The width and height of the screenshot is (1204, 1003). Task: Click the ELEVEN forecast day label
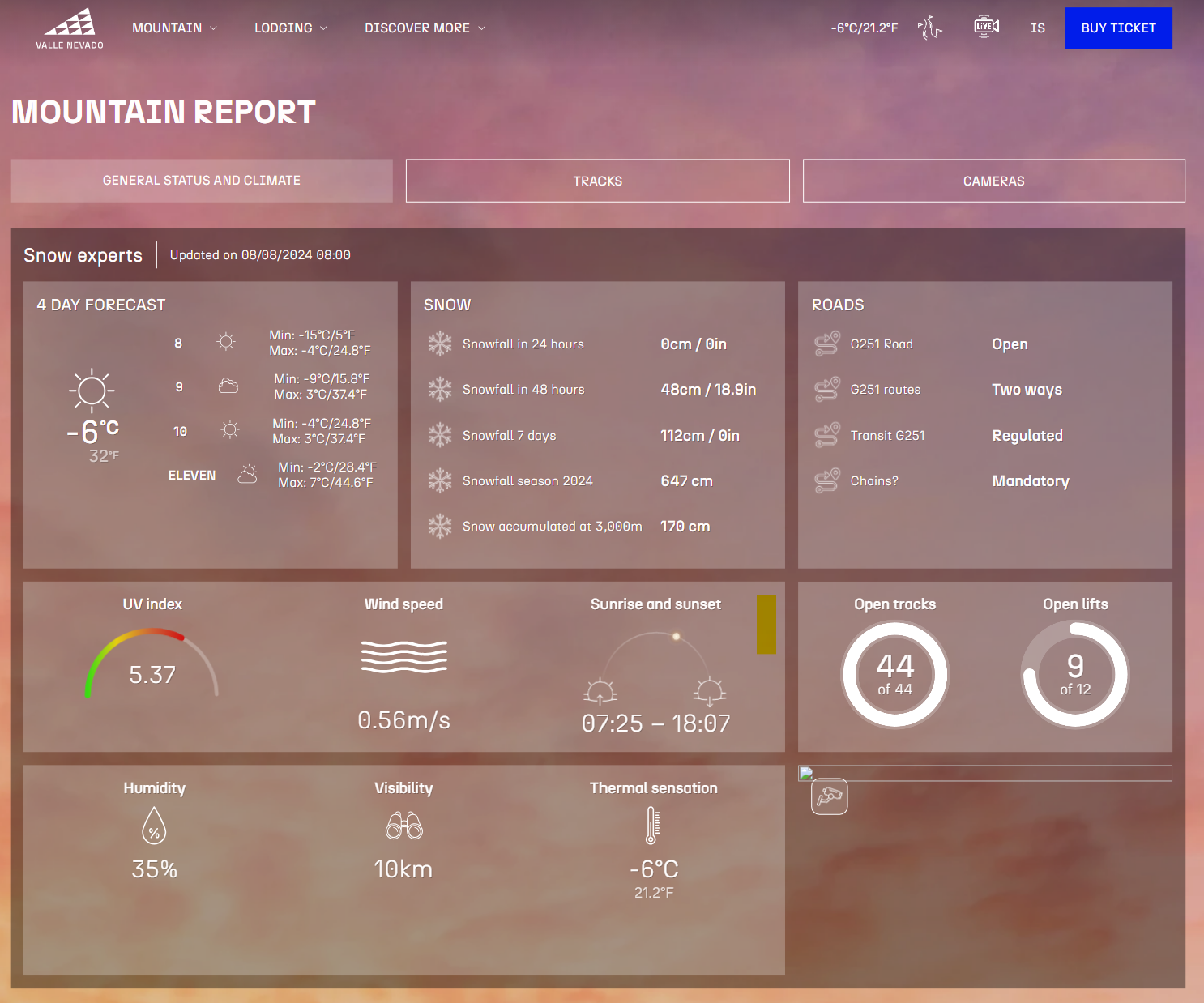coord(192,475)
